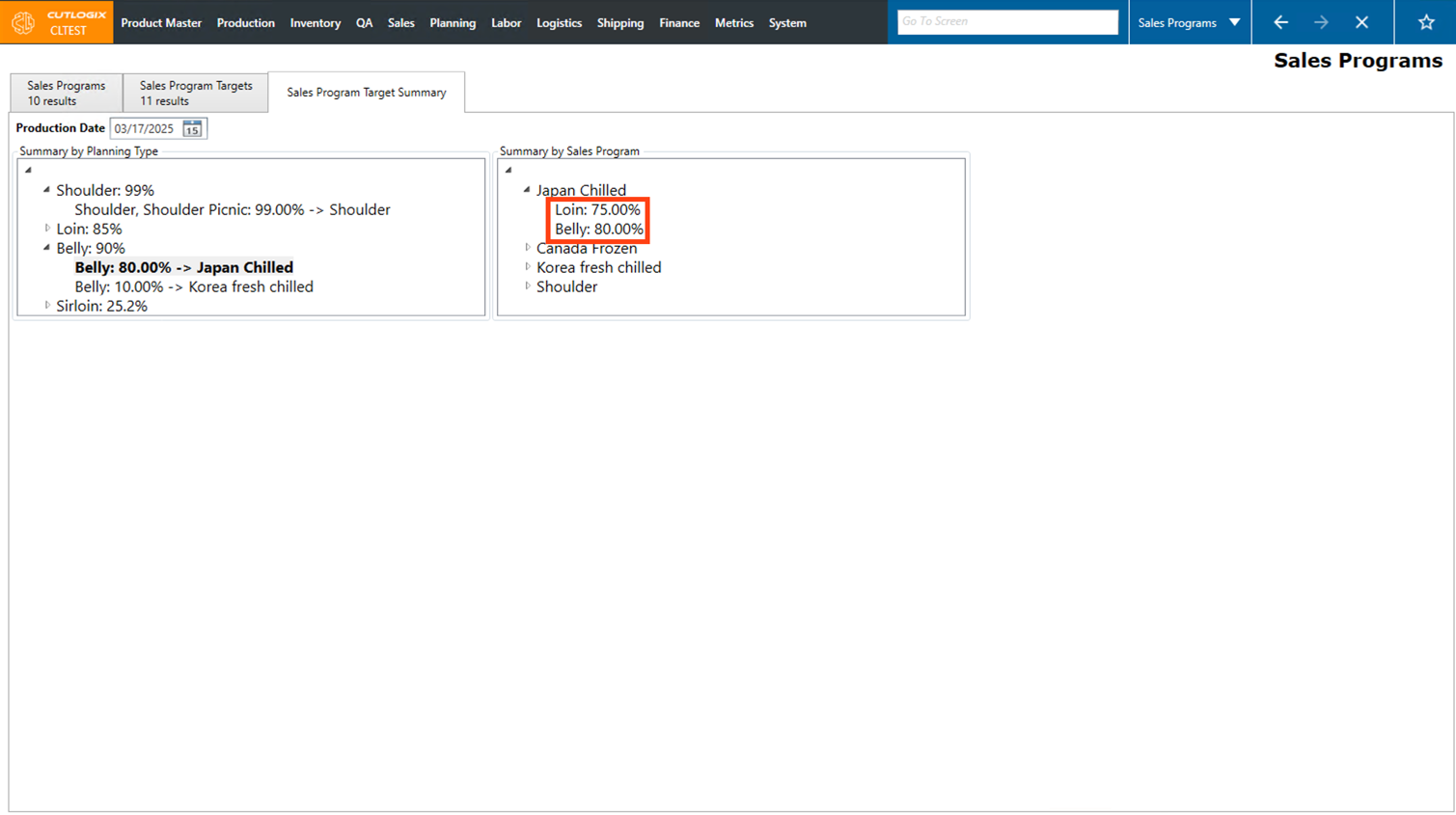
Task: Open the Sales Programs screen dropdown
Action: pyautogui.click(x=1234, y=22)
